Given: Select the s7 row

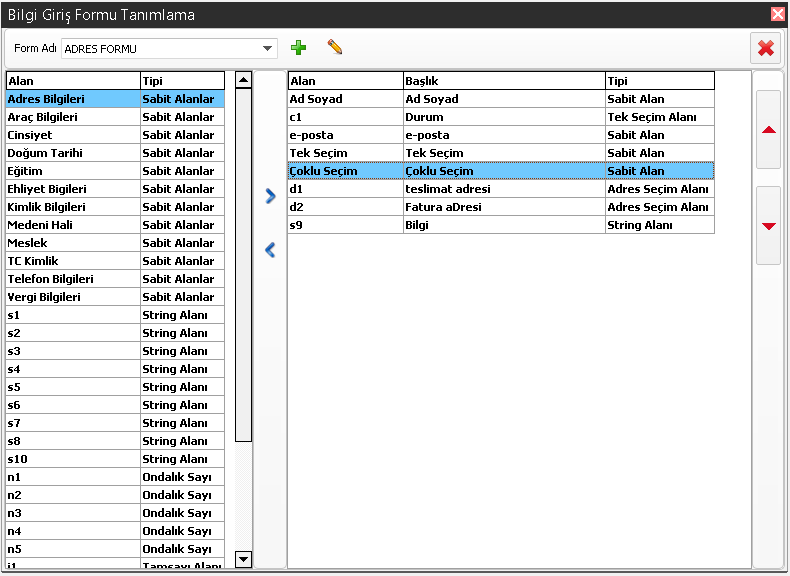Looking at the screenshot, I should coord(115,423).
